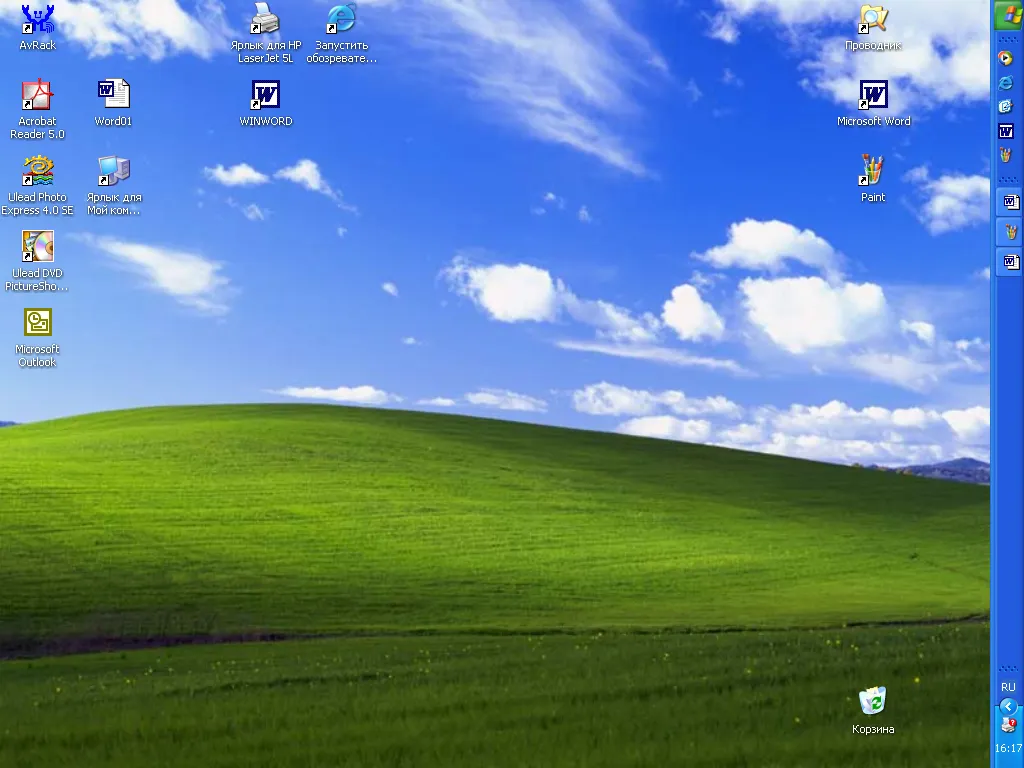Launch Windows Media Player from Quick Launch
This screenshot has width=1024, height=768.
pos(1006,58)
